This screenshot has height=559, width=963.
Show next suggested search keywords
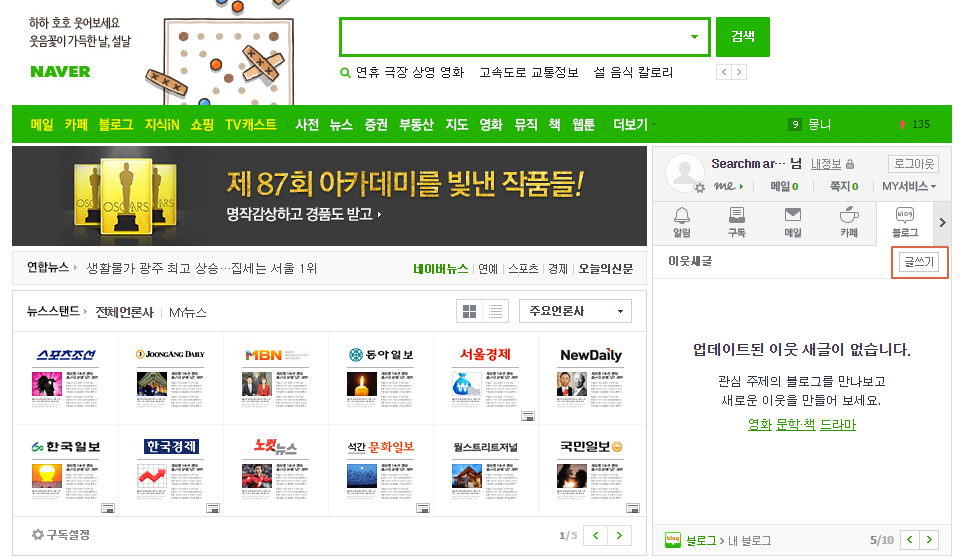click(739, 72)
